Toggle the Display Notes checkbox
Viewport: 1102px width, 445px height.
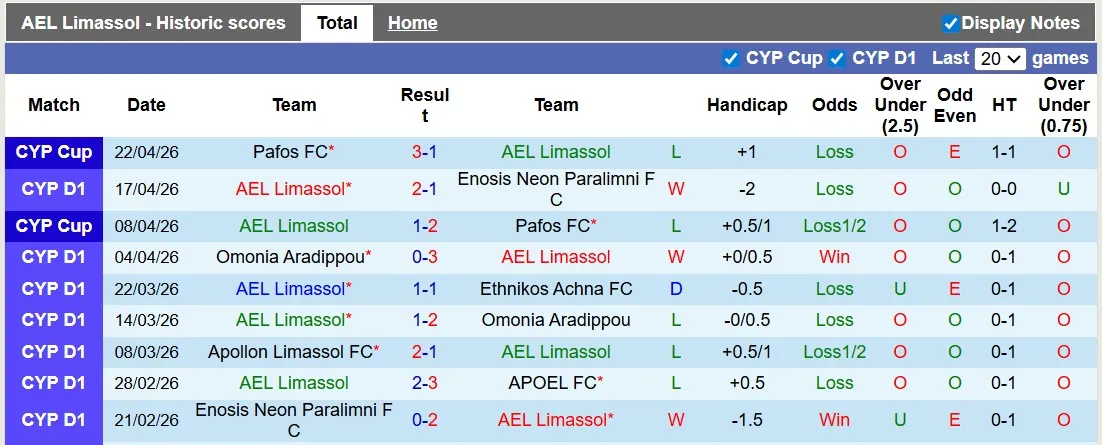950,23
